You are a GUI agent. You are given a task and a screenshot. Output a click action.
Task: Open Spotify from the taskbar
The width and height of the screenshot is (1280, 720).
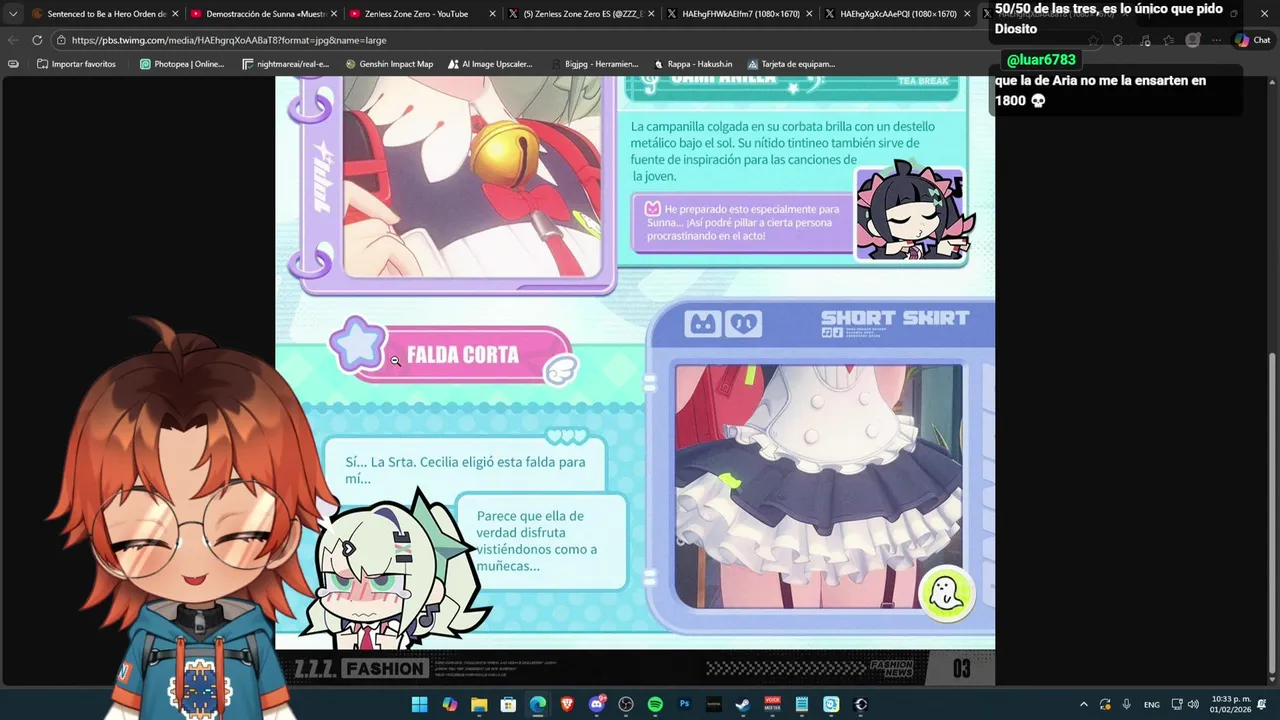(655, 704)
